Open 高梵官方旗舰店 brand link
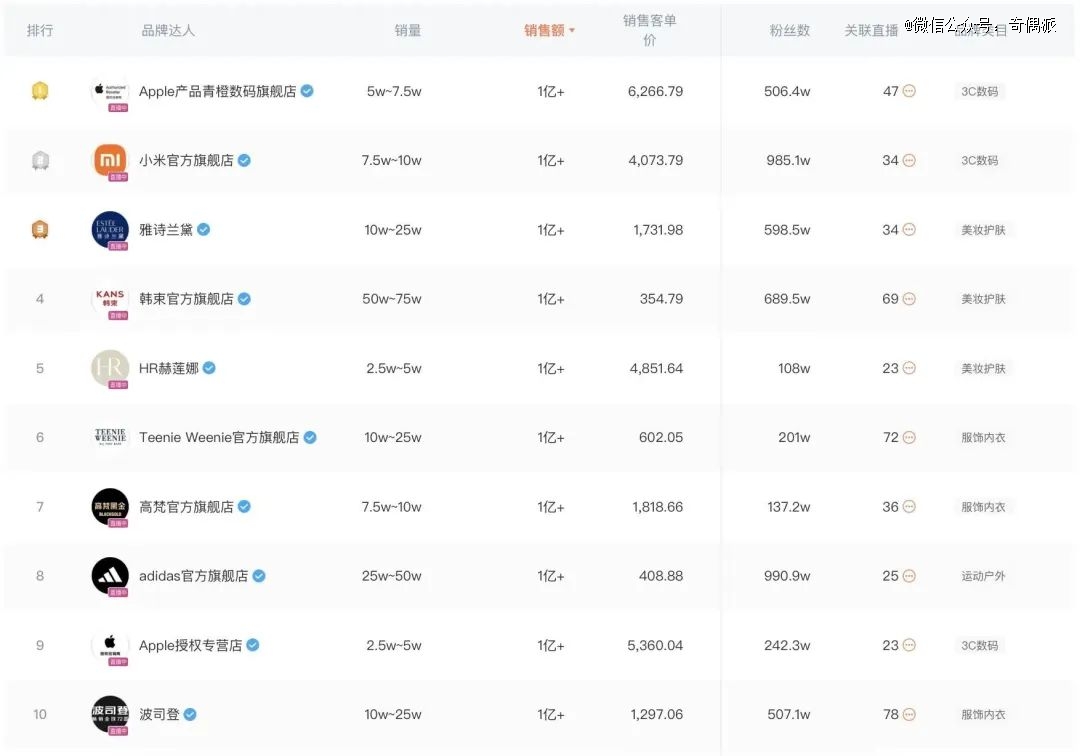Viewport: 1080px width, 756px height. click(x=186, y=507)
